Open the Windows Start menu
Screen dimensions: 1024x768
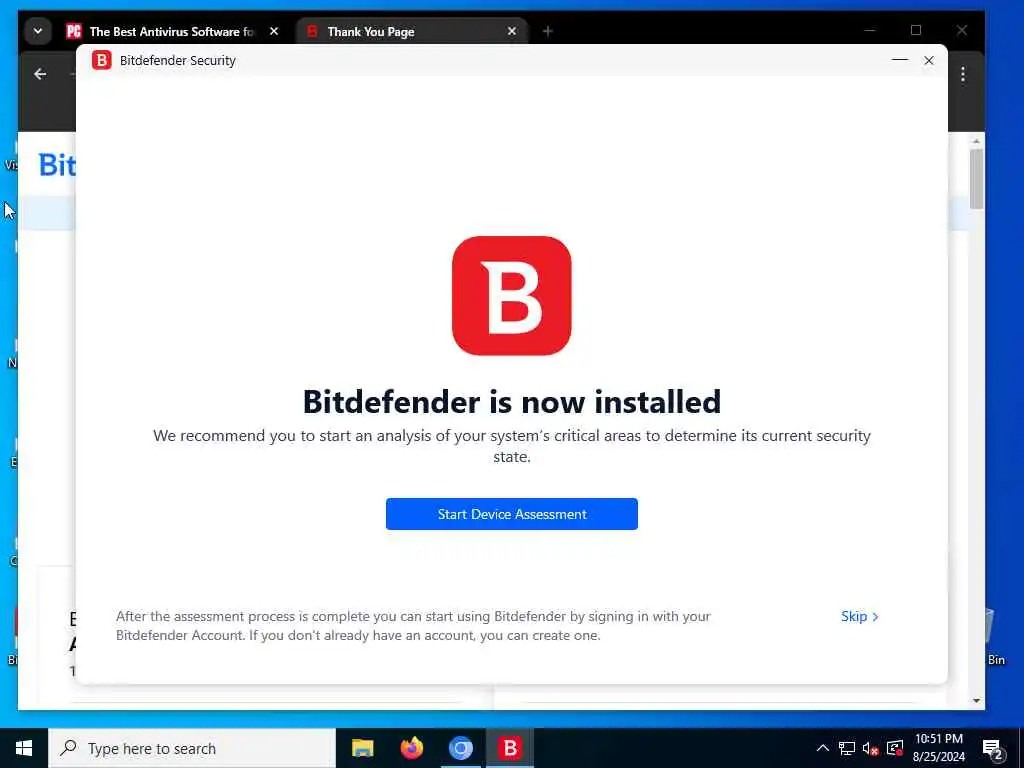pos(24,748)
